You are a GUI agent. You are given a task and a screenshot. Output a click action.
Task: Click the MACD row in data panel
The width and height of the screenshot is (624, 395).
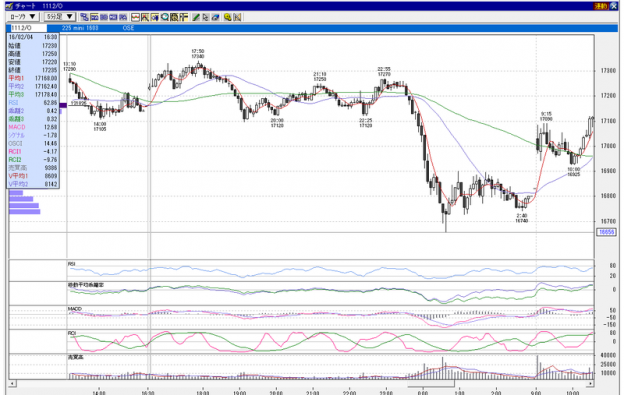point(33,127)
